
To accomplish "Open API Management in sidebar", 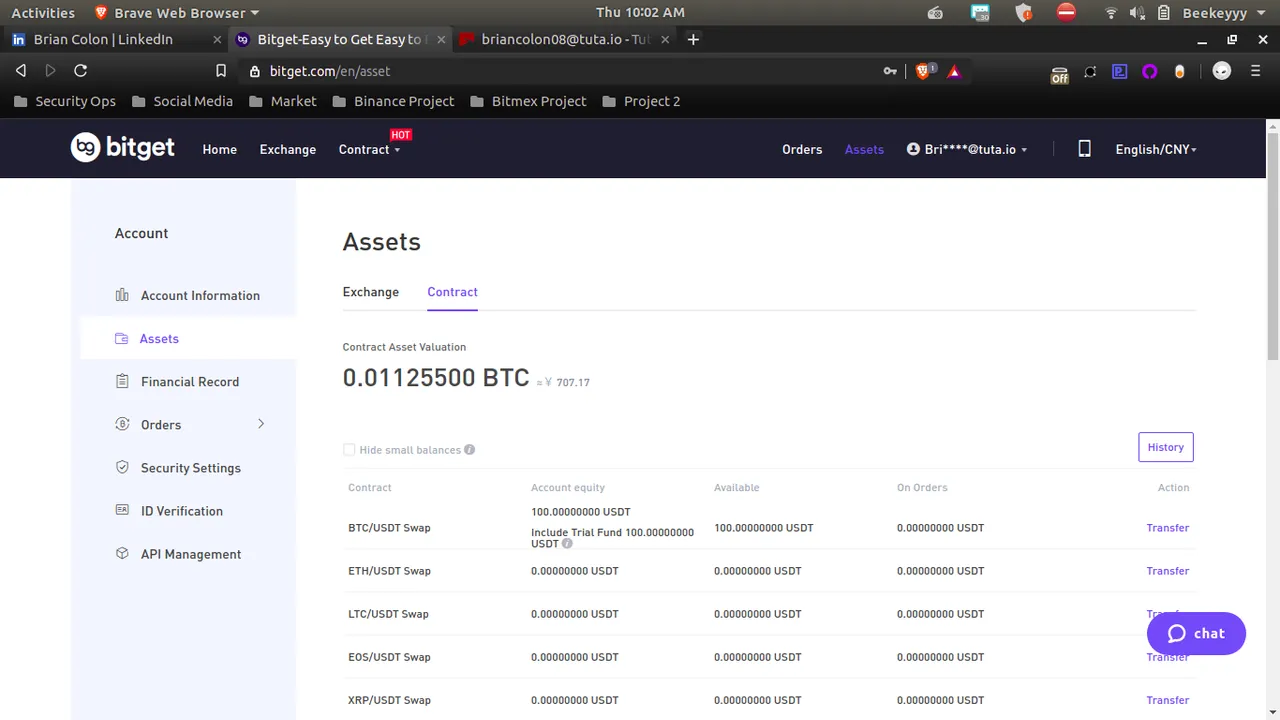I will (x=191, y=553).
